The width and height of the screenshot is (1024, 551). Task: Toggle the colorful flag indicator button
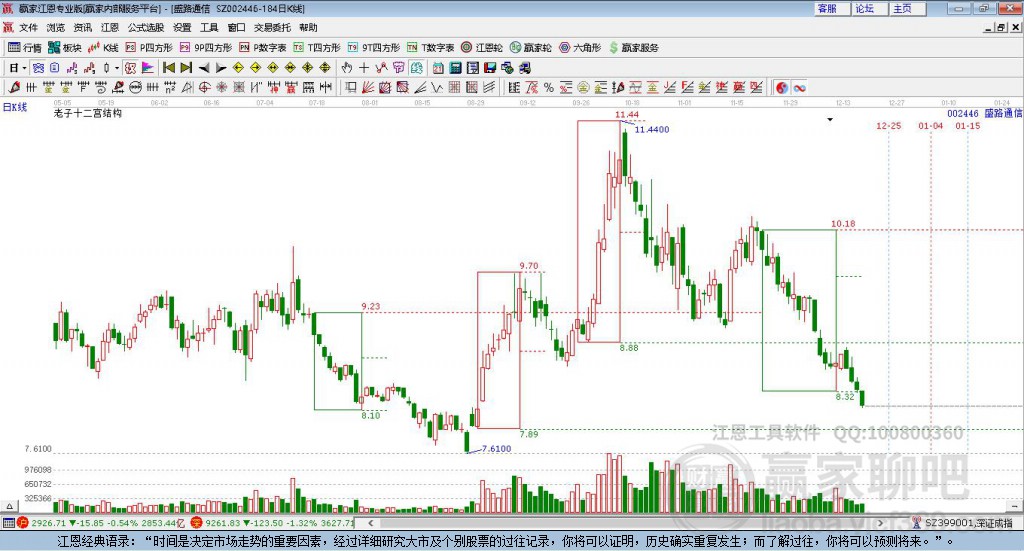148,68
